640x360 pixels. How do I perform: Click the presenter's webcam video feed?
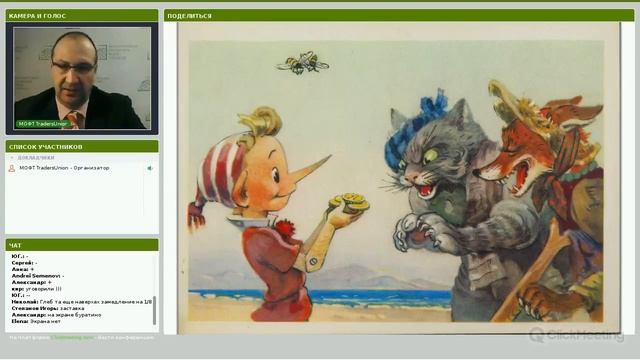[82, 78]
